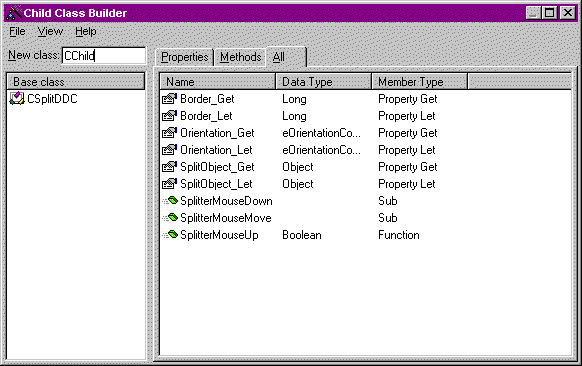Sort by the Name column header
This screenshot has height=366, width=582.
tap(218, 82)
